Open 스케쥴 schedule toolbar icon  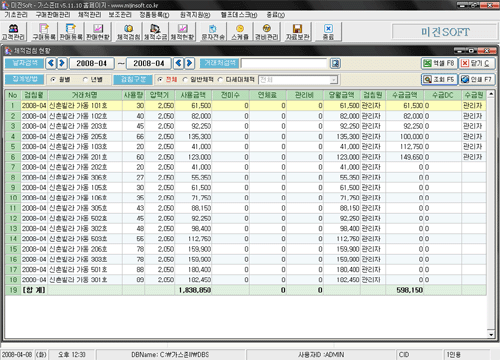(x=240, y=32)
